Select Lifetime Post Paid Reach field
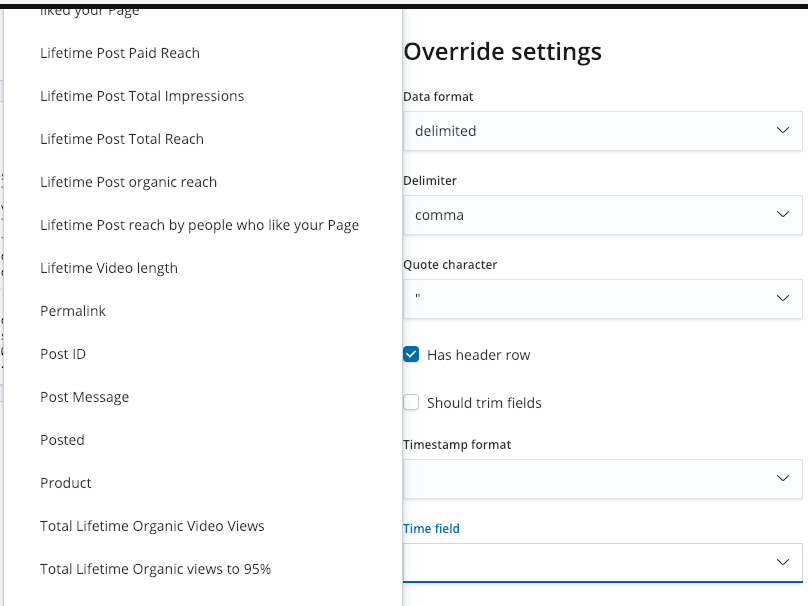 (119, 53)
